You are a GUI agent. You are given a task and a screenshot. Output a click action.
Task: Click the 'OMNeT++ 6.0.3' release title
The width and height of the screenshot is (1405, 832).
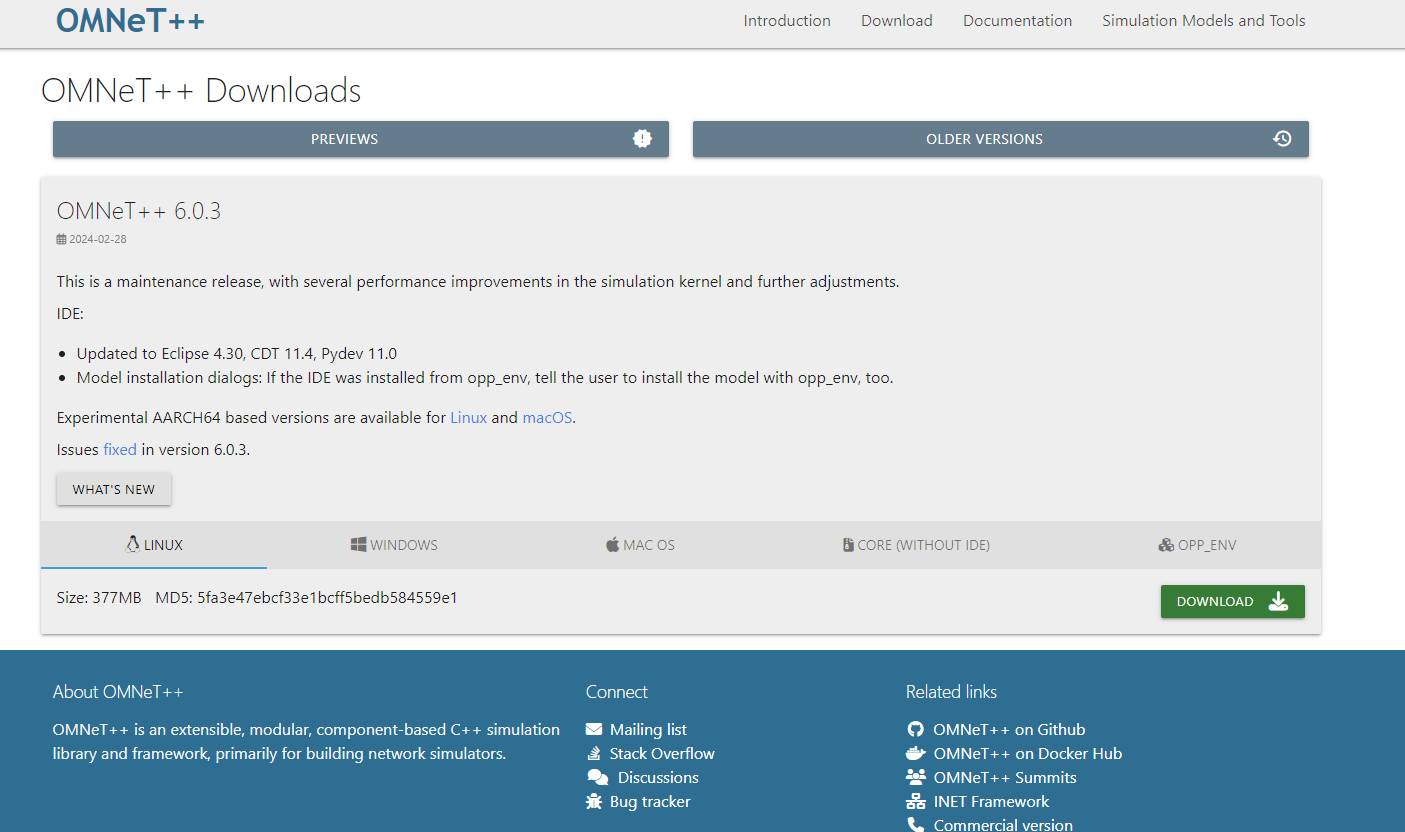[139, 211]
